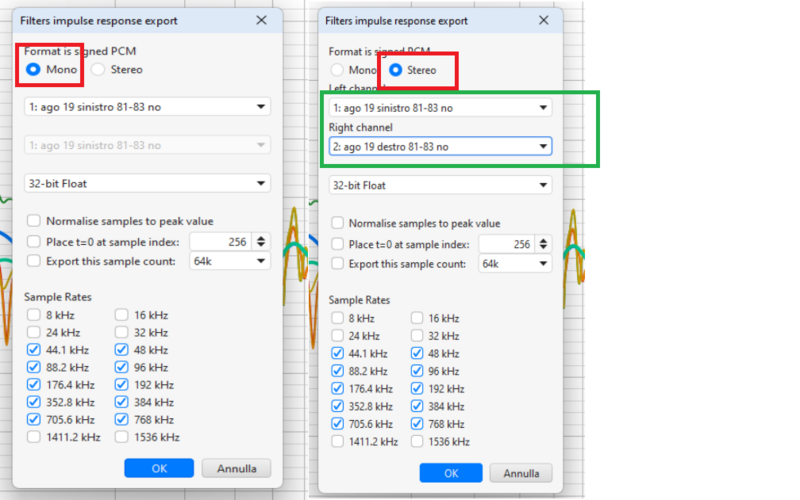800x500 pixels.
Task: Uncheck the 44.1 kHz sample rate, left dialog
Action: tap(35, 350)
